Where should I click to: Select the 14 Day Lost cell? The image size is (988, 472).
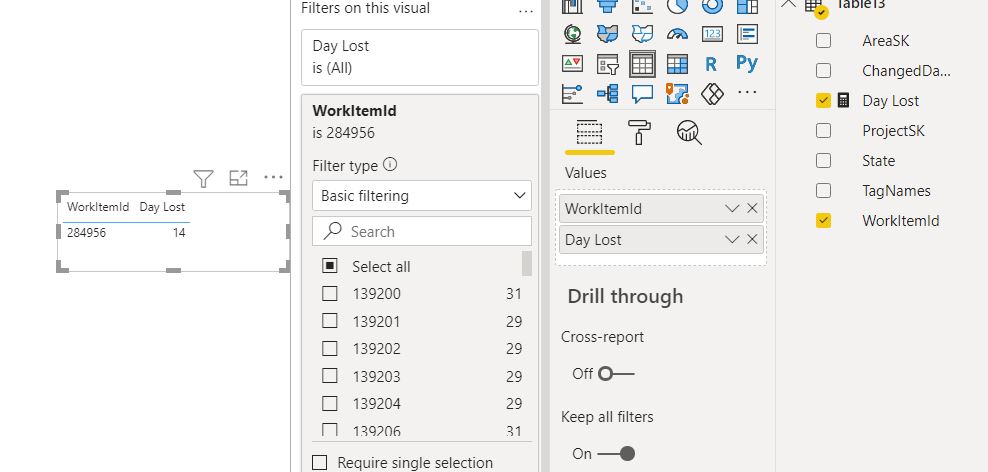click(179, 233)
